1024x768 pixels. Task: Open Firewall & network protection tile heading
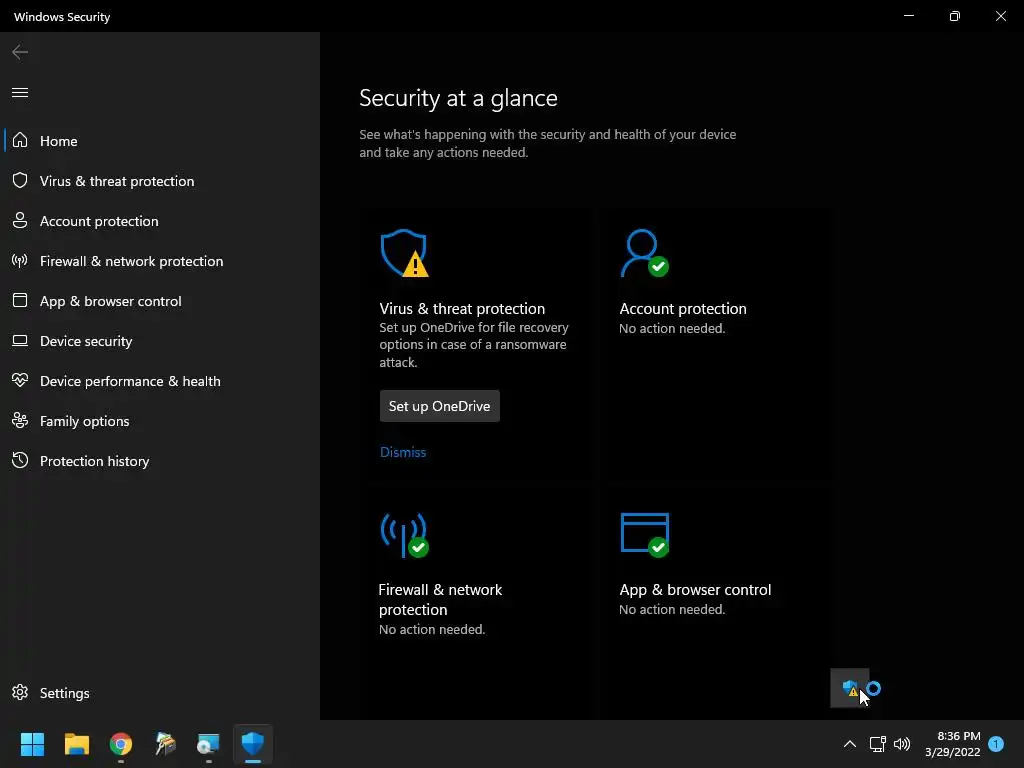click(x=440, y=600)
